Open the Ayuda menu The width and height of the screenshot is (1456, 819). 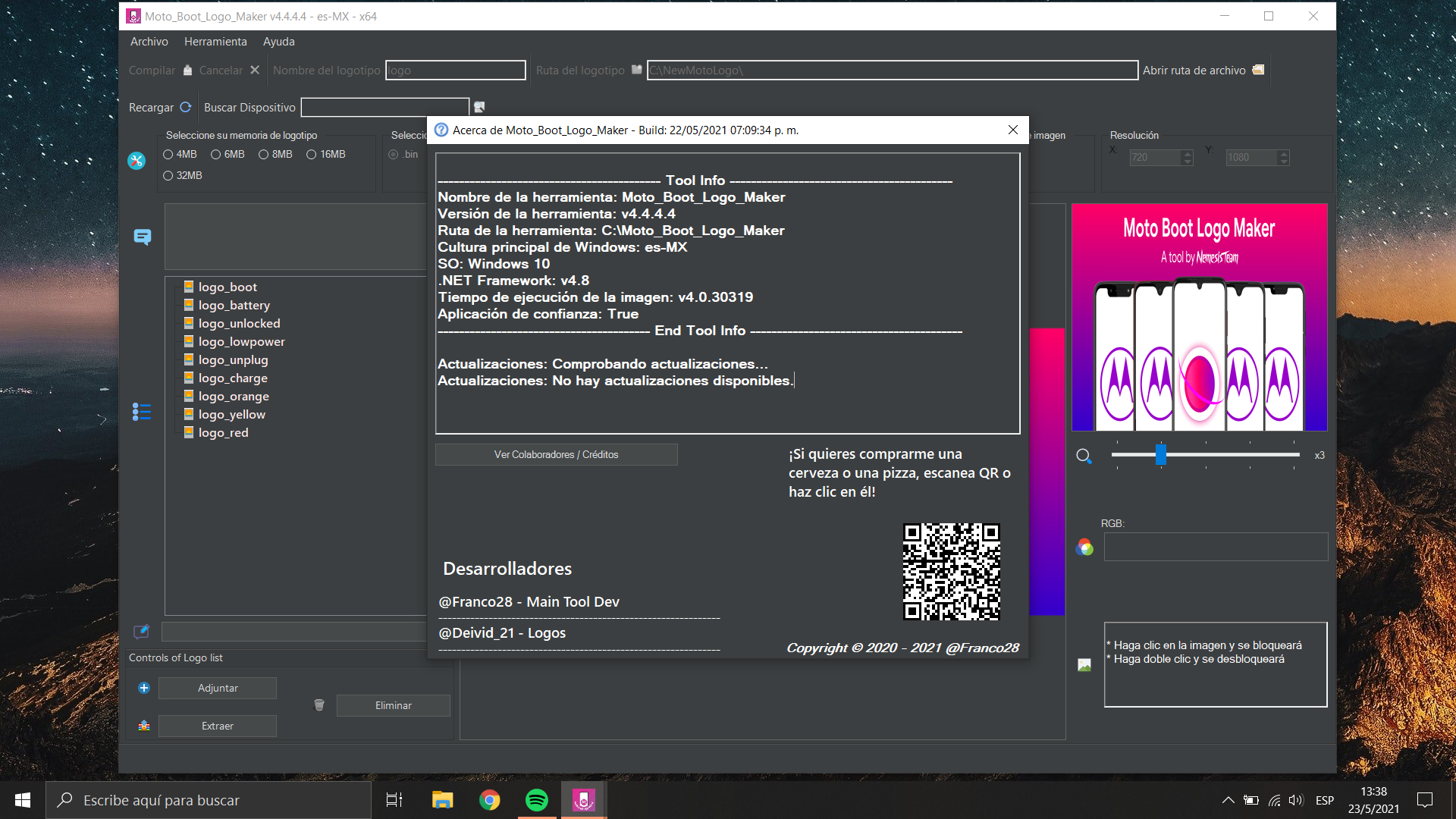278,42
